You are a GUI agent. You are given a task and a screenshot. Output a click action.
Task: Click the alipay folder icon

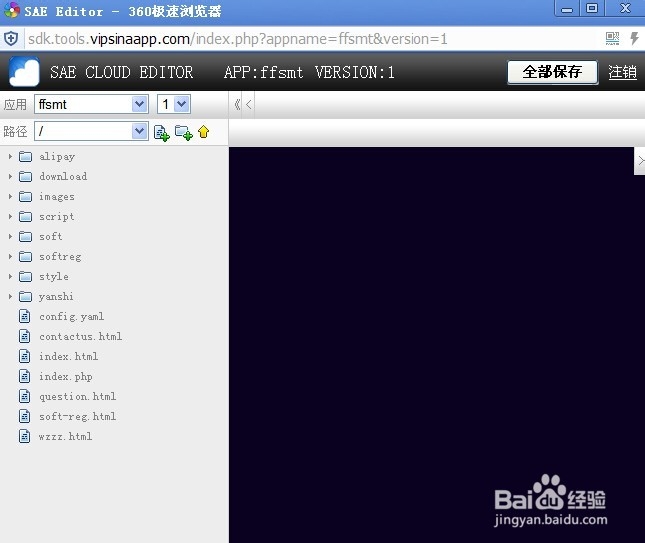pyautogui.click(x=26, y=157)
